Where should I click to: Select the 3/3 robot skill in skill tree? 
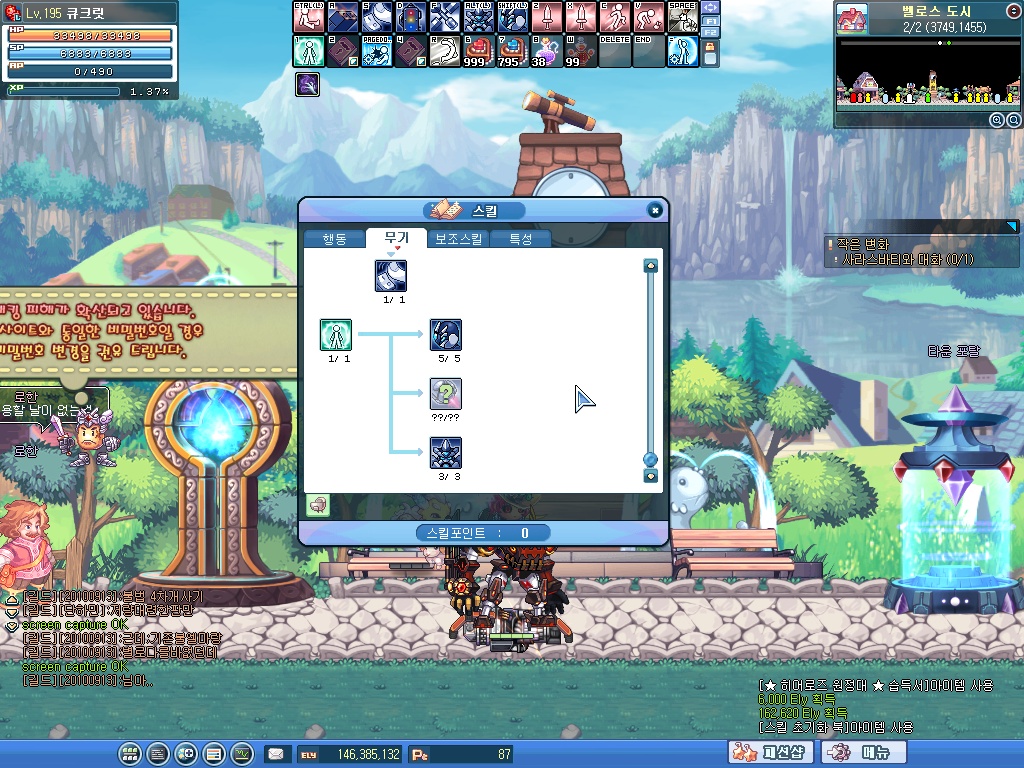pos(446,453)
